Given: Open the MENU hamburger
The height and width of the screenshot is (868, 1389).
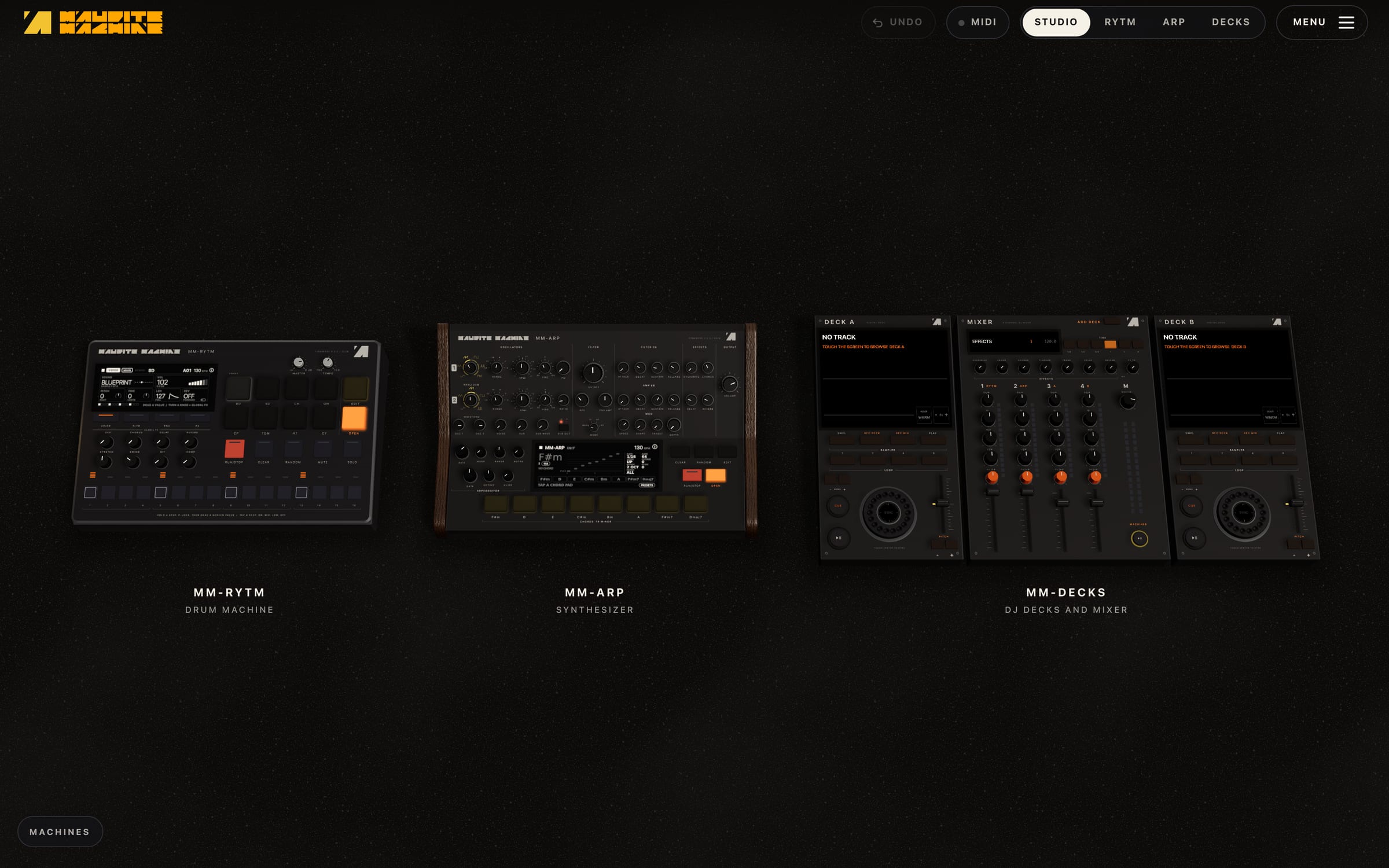Looking at the screenshot, I should (x=1322, y=23).
